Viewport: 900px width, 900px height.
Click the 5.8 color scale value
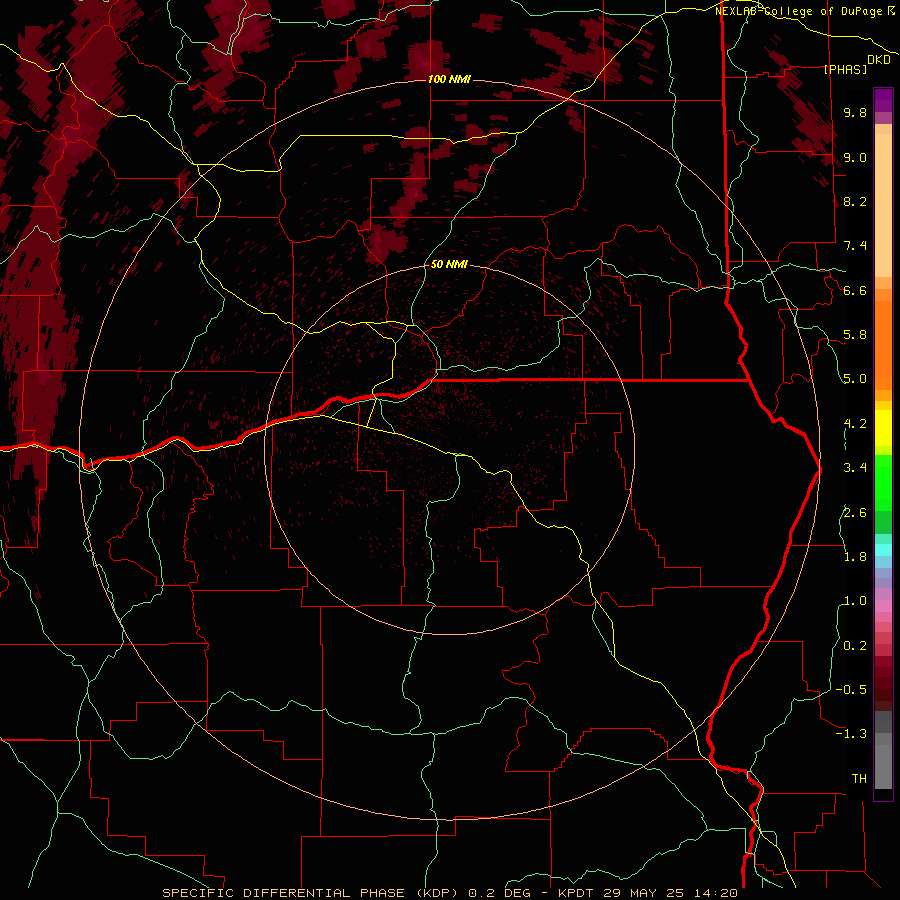[x=855, y=335]
